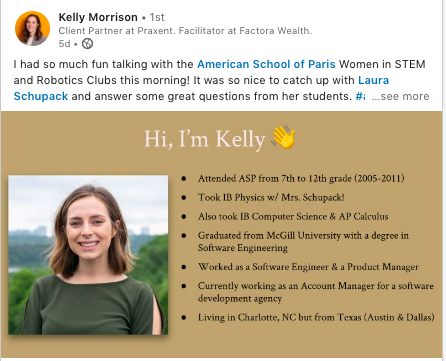
Task: Click the Living in Charlotte, NC line
Action: 316,317
